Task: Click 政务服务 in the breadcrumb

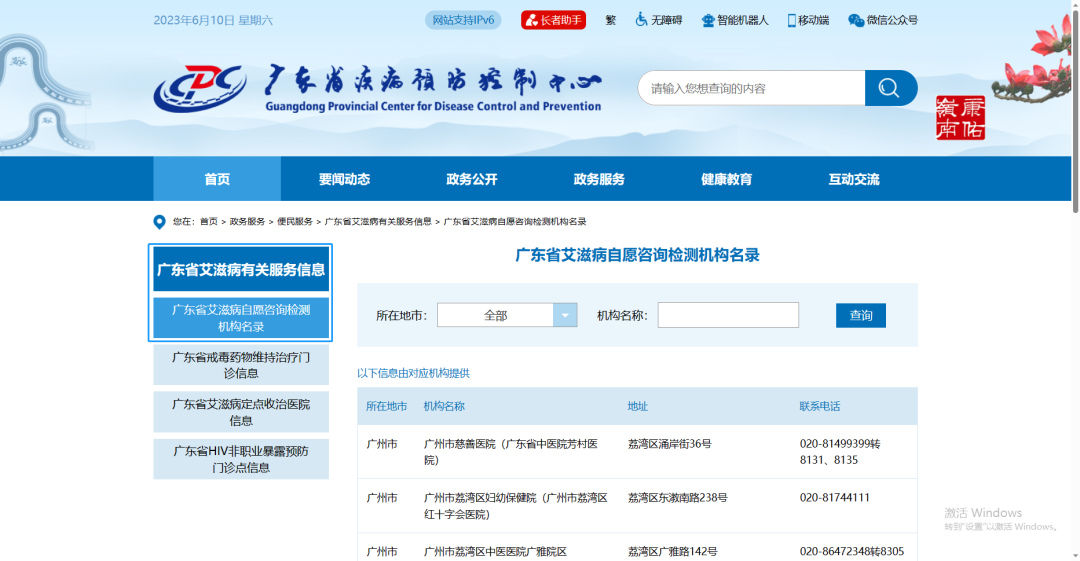Action: [247, 222]
